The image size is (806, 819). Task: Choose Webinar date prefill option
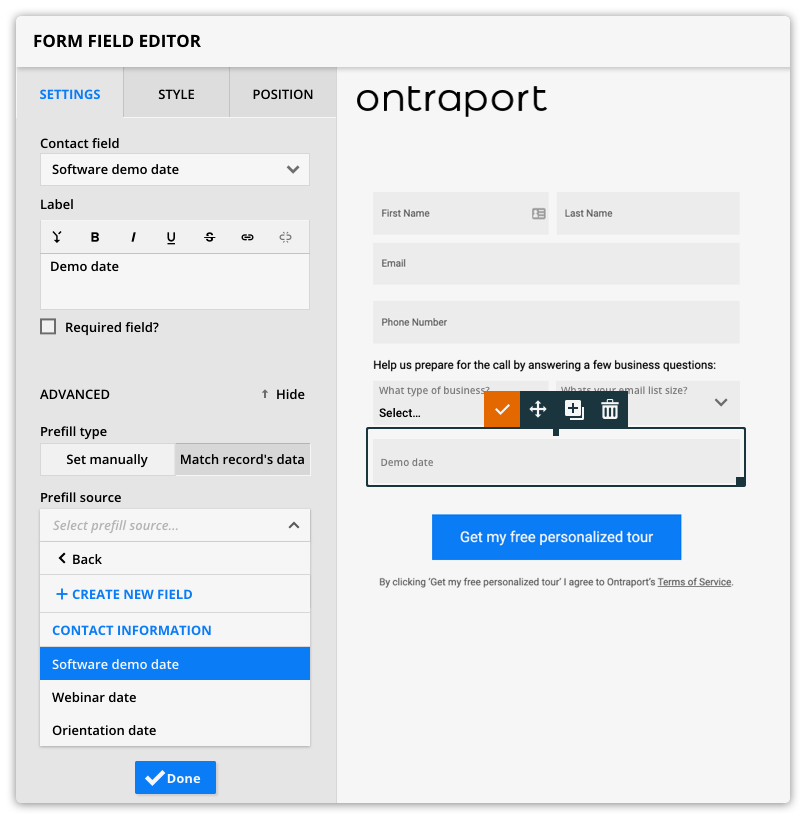(x=175, y=697)
